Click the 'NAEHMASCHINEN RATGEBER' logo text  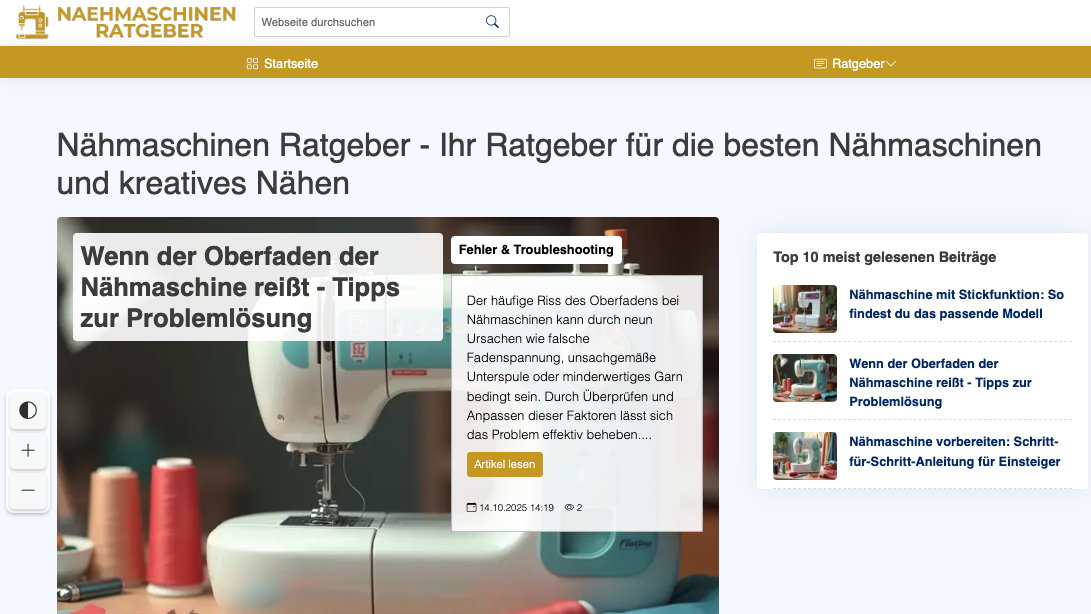pyautogui.click(x=146, y=22)
